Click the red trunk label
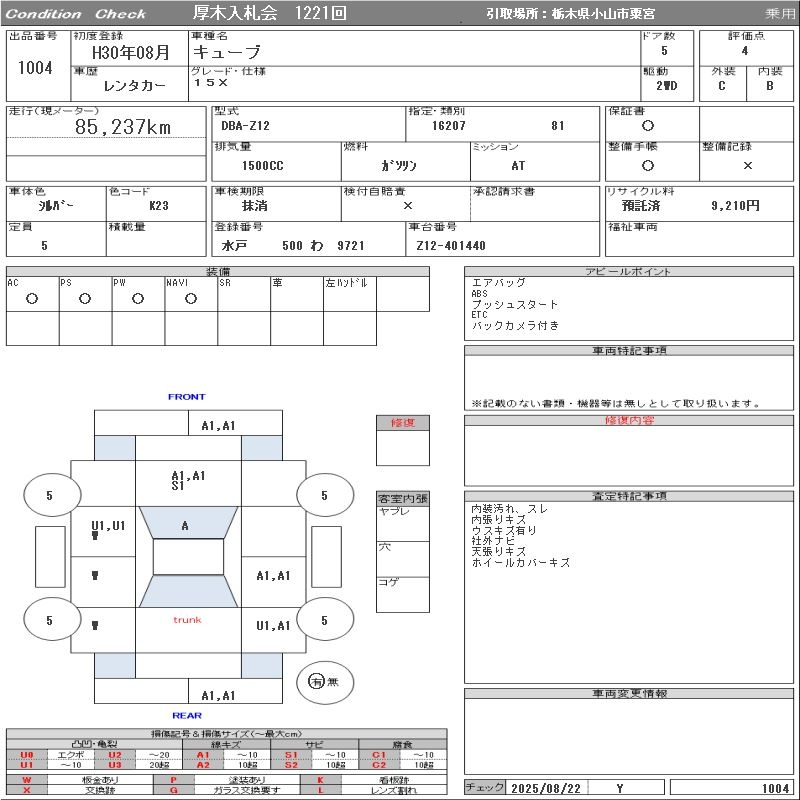 point(187,620)
